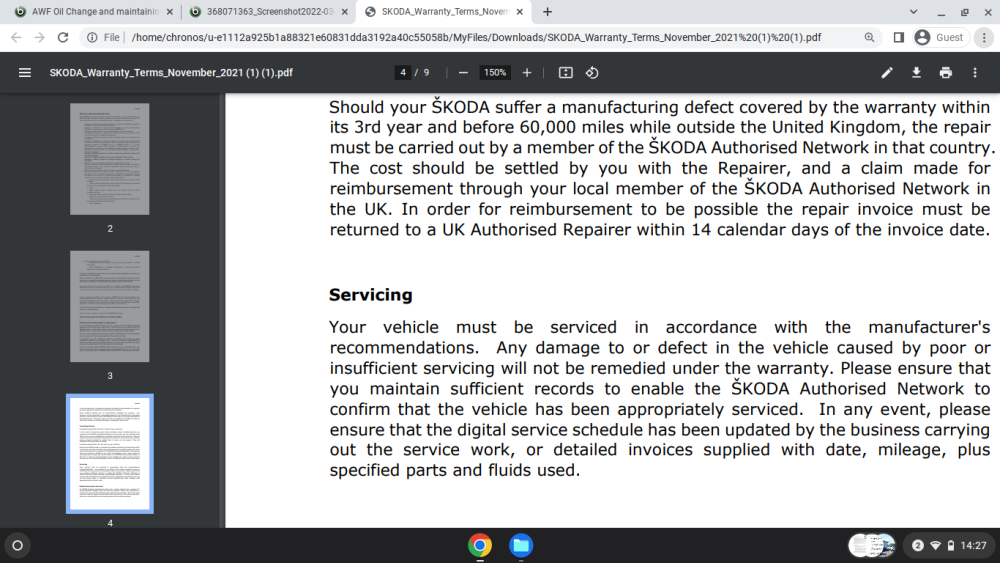Open page 2 thumbnail
1000x563 pixels.
(110, 159)
